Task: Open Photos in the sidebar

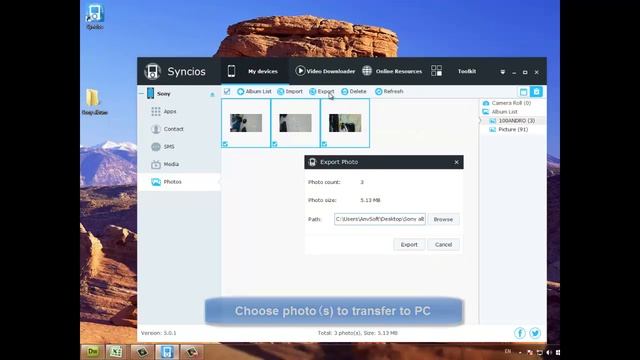Action: [172, 182]
